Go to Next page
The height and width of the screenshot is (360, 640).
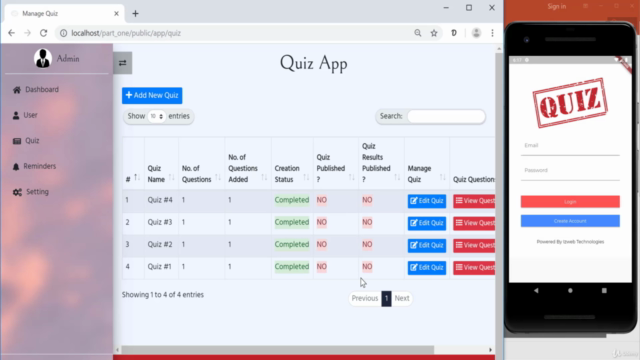tap(402, 298)
